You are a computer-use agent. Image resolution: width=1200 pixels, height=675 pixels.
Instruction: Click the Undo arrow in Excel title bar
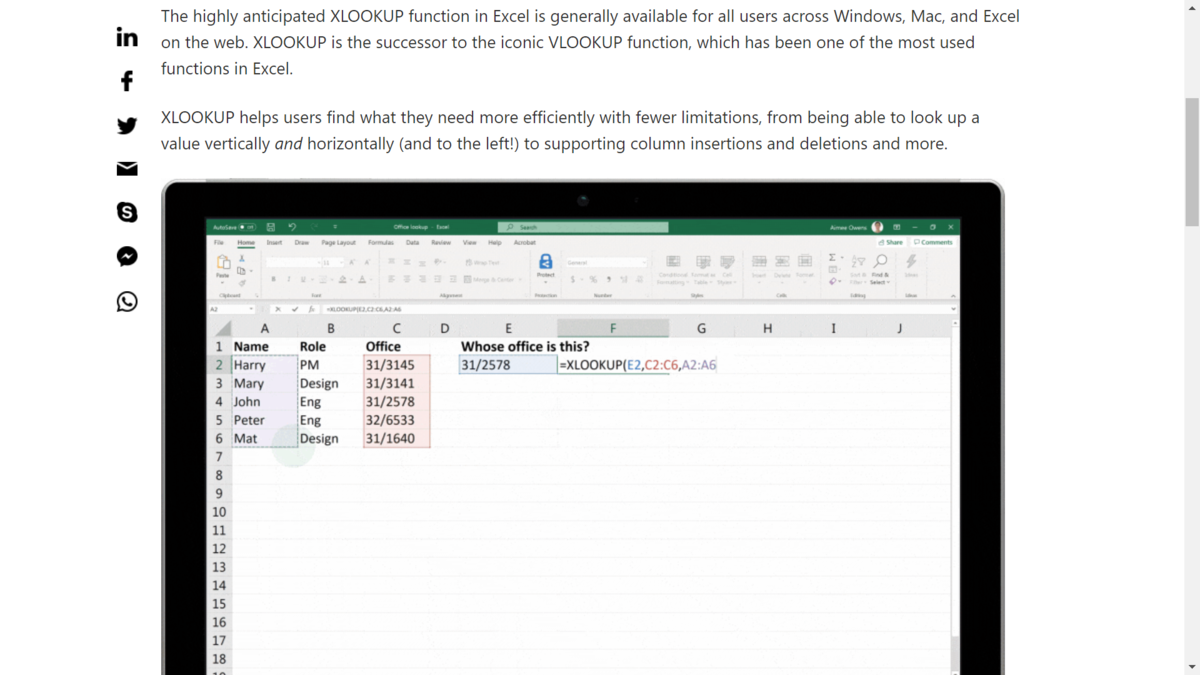[292, 227]
